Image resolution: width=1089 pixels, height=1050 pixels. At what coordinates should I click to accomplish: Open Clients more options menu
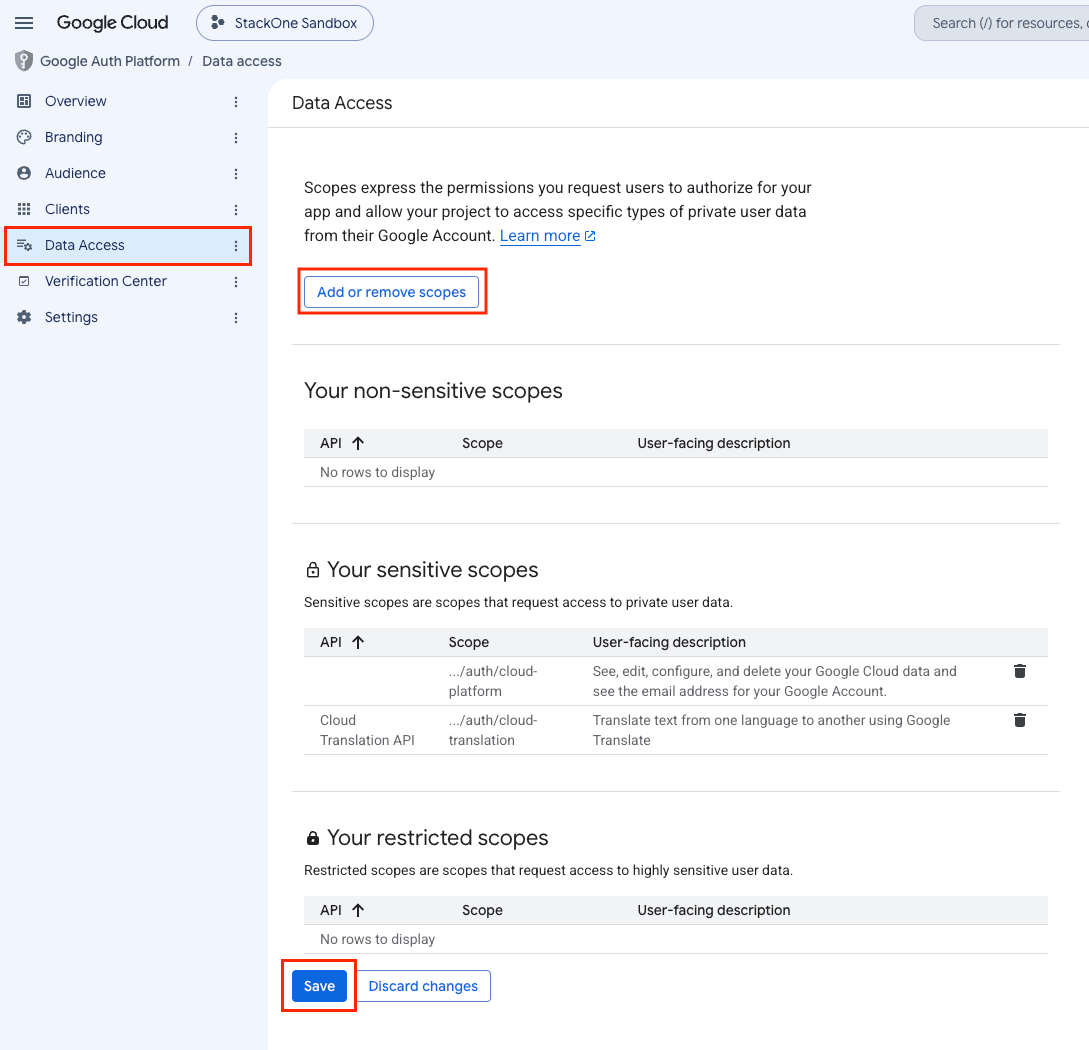pos(236,210)
